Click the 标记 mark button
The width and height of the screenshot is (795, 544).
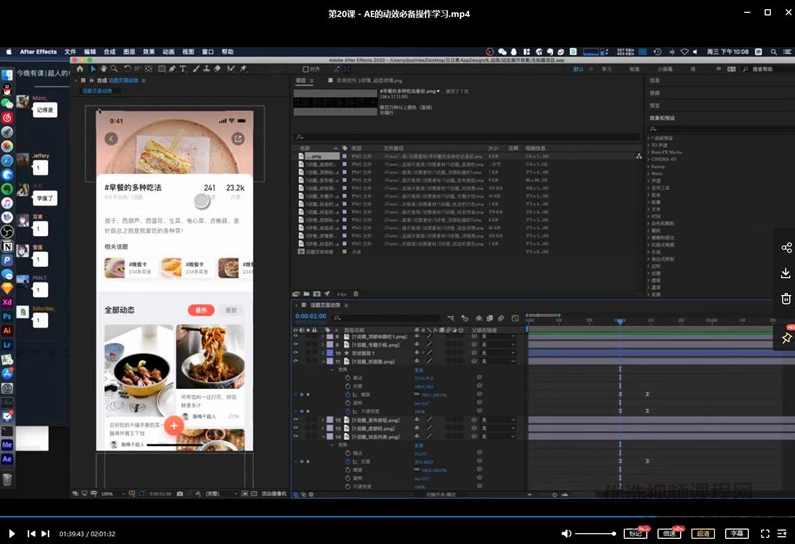click(x=633, y=534)
